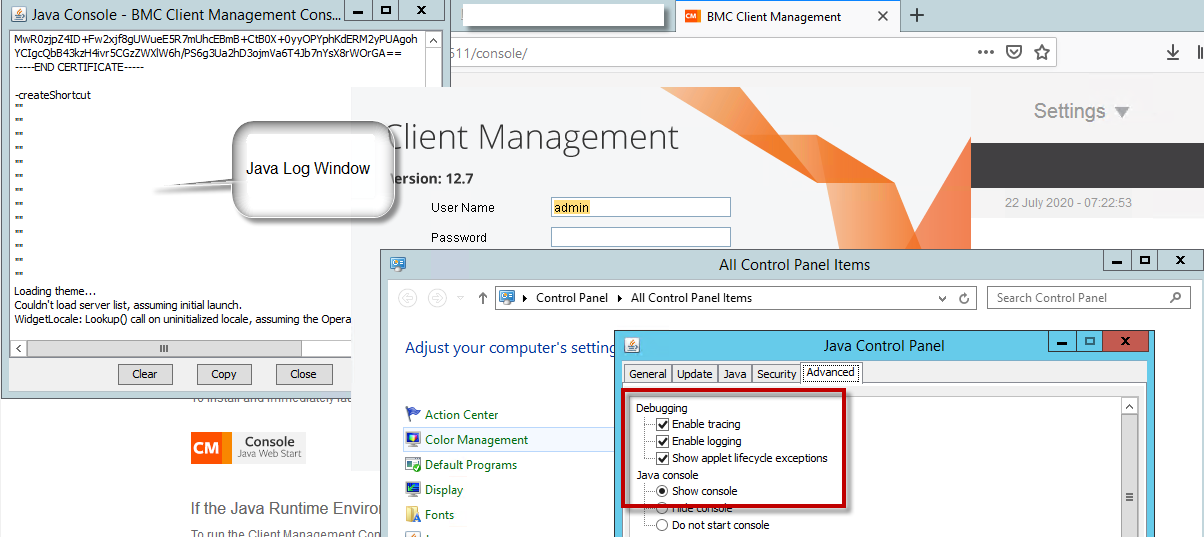This screenshot has height=537, width=1204.
Task: Select Do not start console radio button
Action: point(662,525)
